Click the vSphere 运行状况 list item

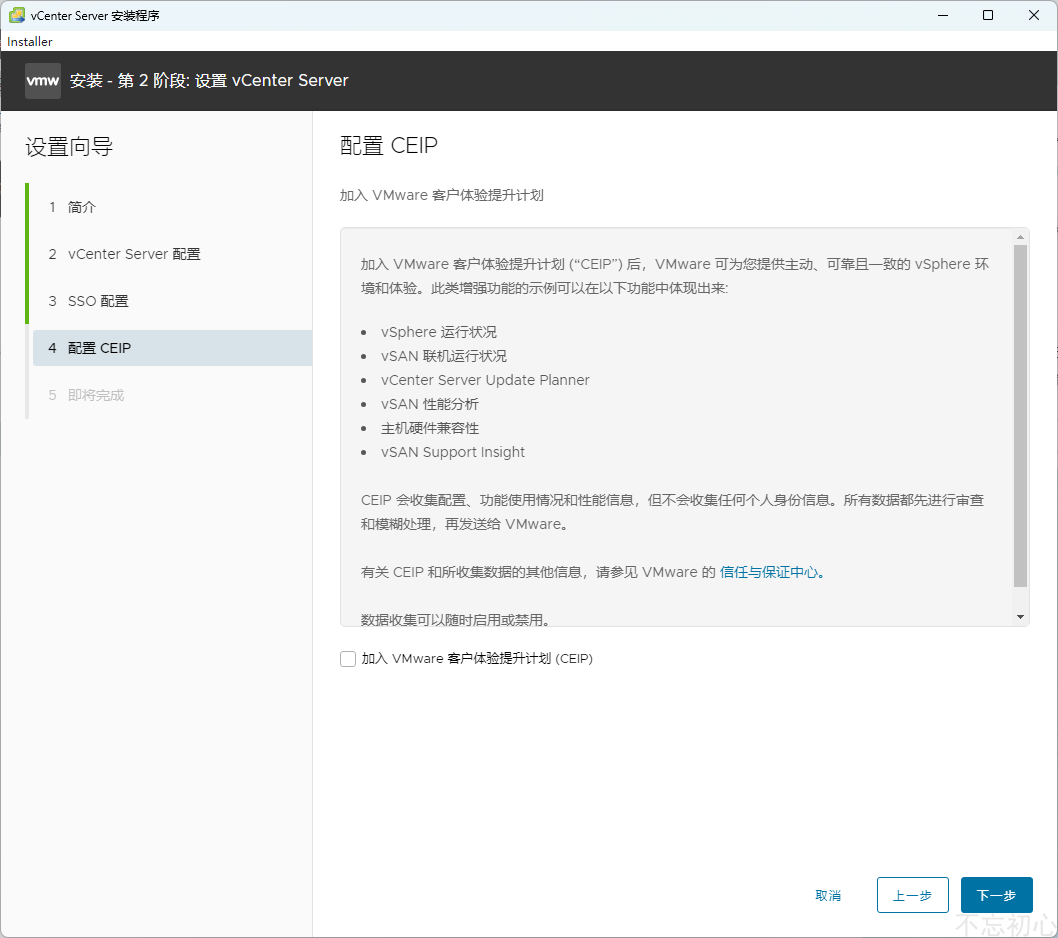[439, 332]
